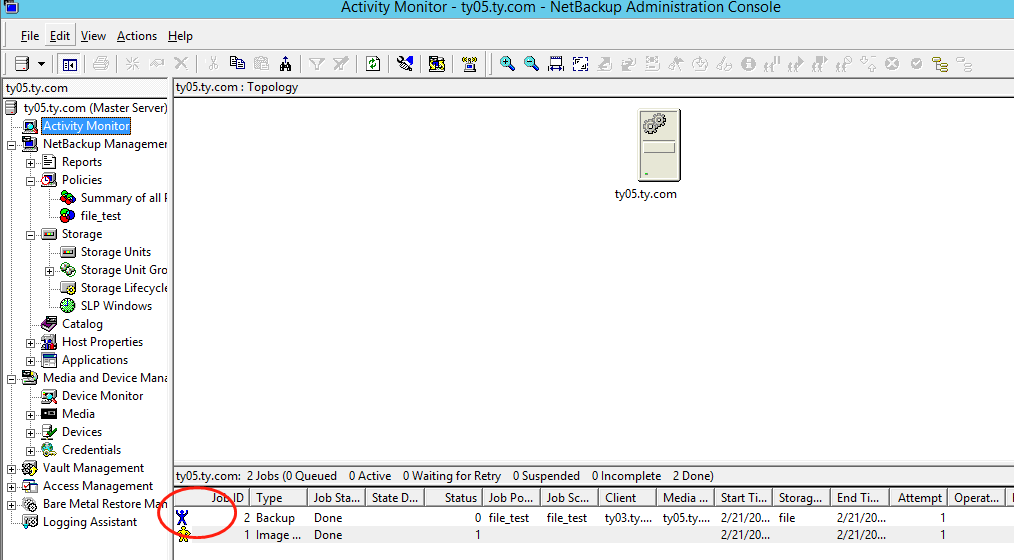Click the grayed-out tree layout icon
The width and height of the screenshot is (1014, 560).
coord(964,64)
